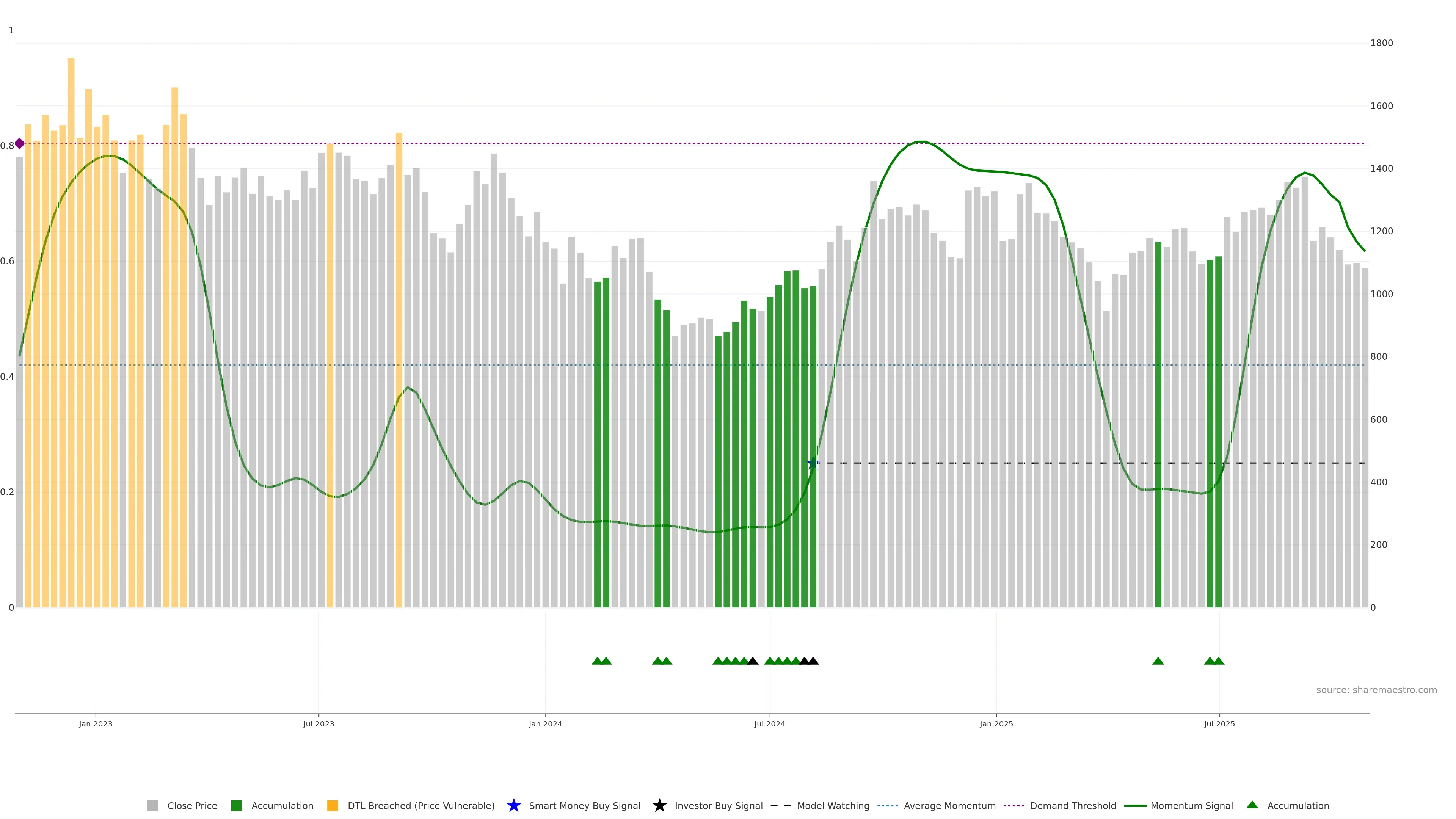Hide the Momentum Signal line via legend
This screenshot has height=819, width=1456.
click(1191, 805)
